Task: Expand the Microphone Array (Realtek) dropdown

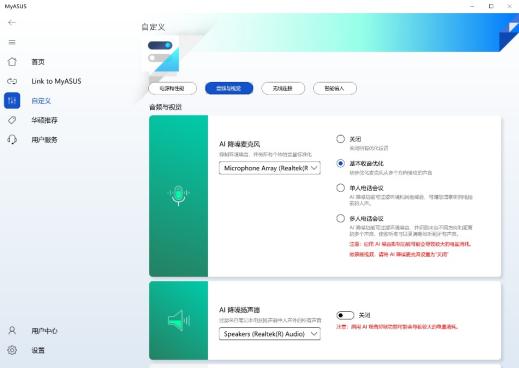Action: tap(270, 168)
